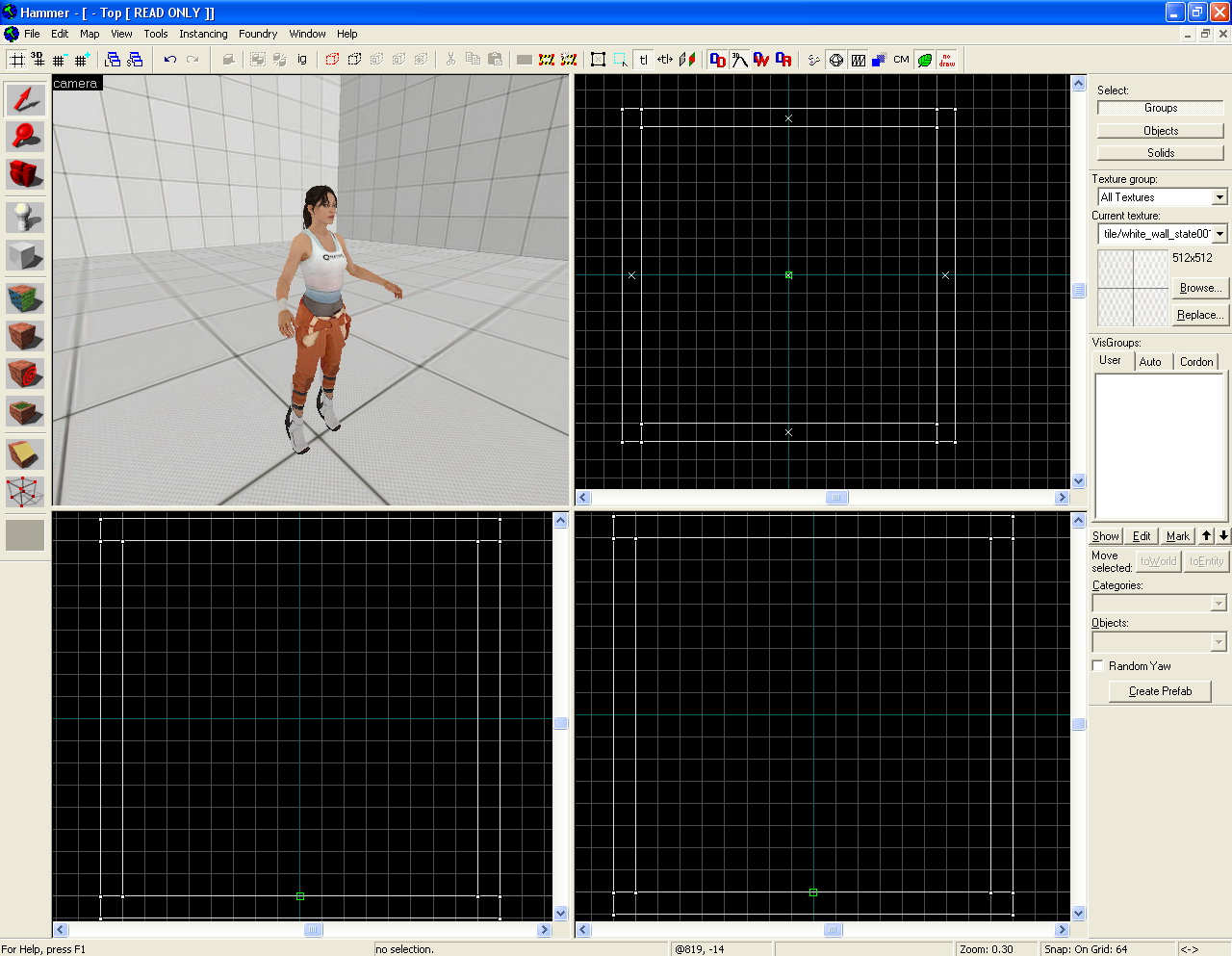
Task: Select the Apply Current Texture tool
Action: (x=25, y=336)
